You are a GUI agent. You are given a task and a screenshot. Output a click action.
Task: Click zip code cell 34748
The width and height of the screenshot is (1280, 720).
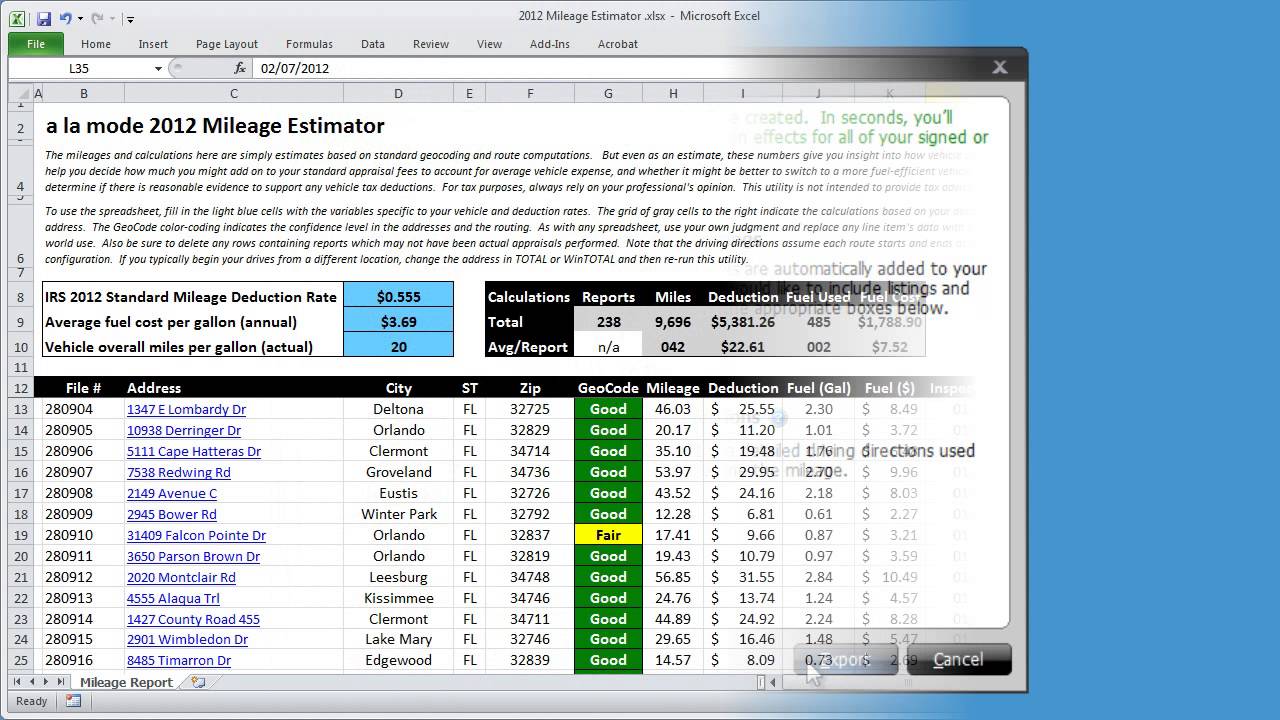[x=530, y=577]
